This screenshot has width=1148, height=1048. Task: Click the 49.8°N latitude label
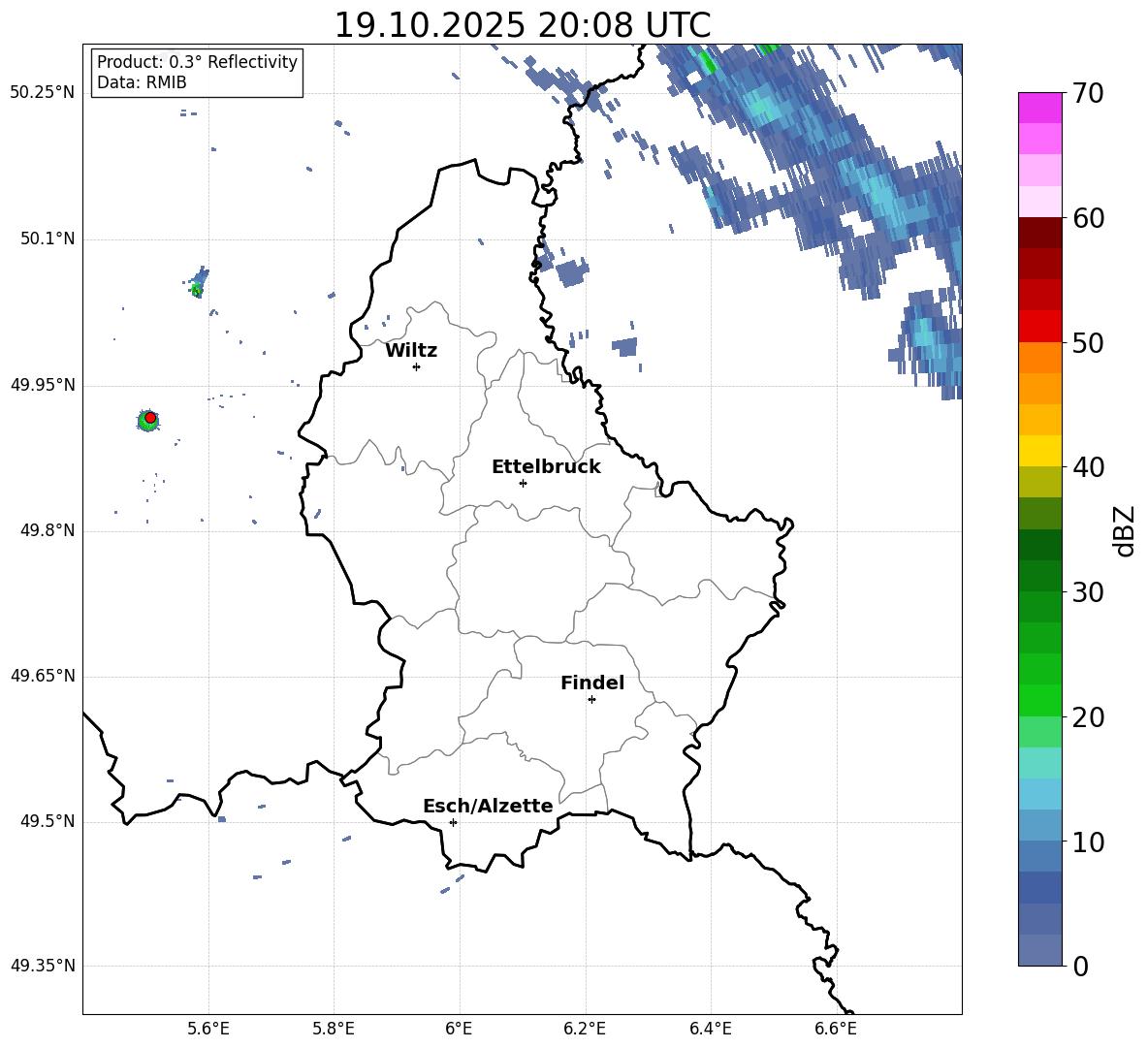(x=48, y=530)
